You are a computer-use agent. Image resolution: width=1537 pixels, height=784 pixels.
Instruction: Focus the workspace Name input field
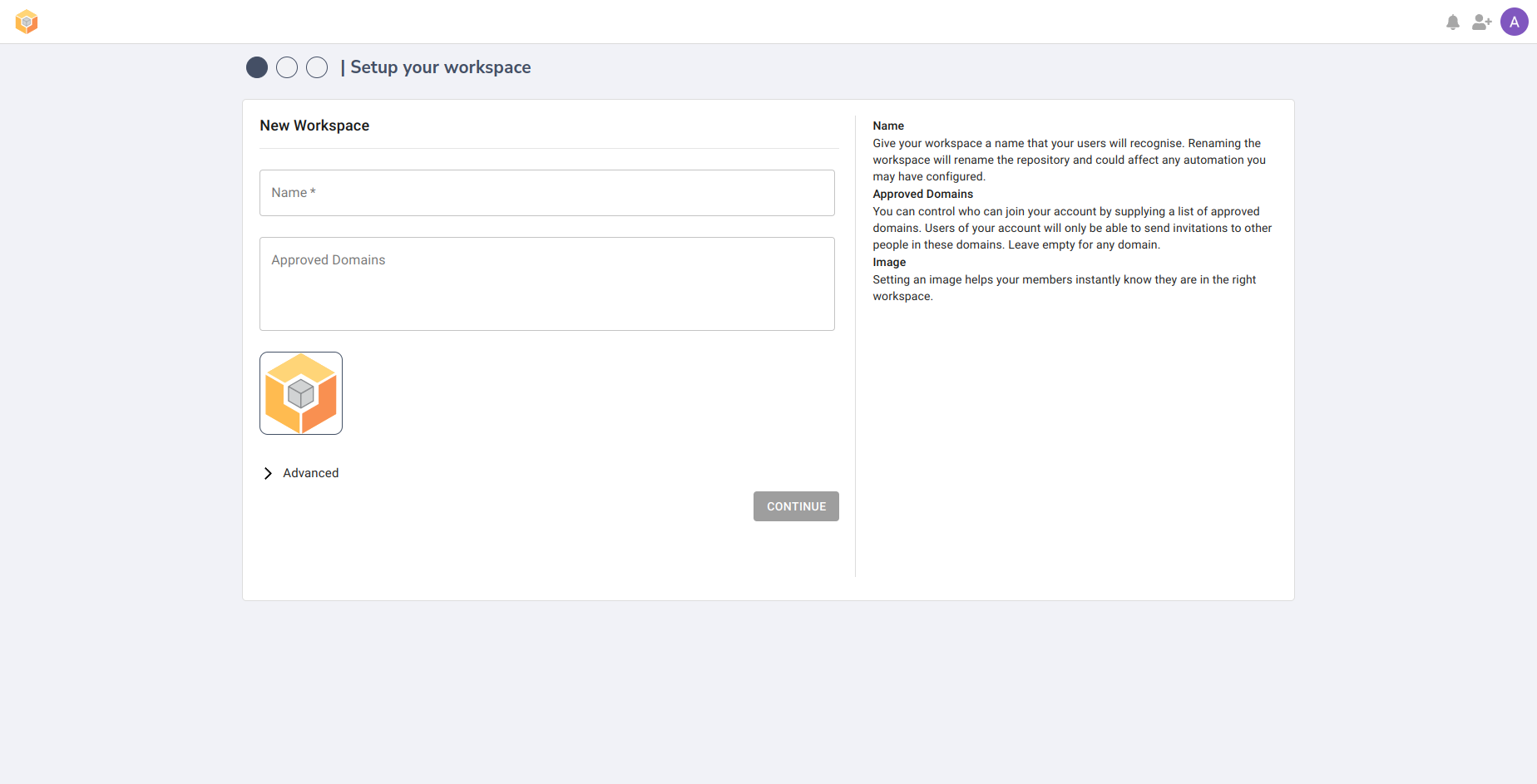tap(546, 193)
